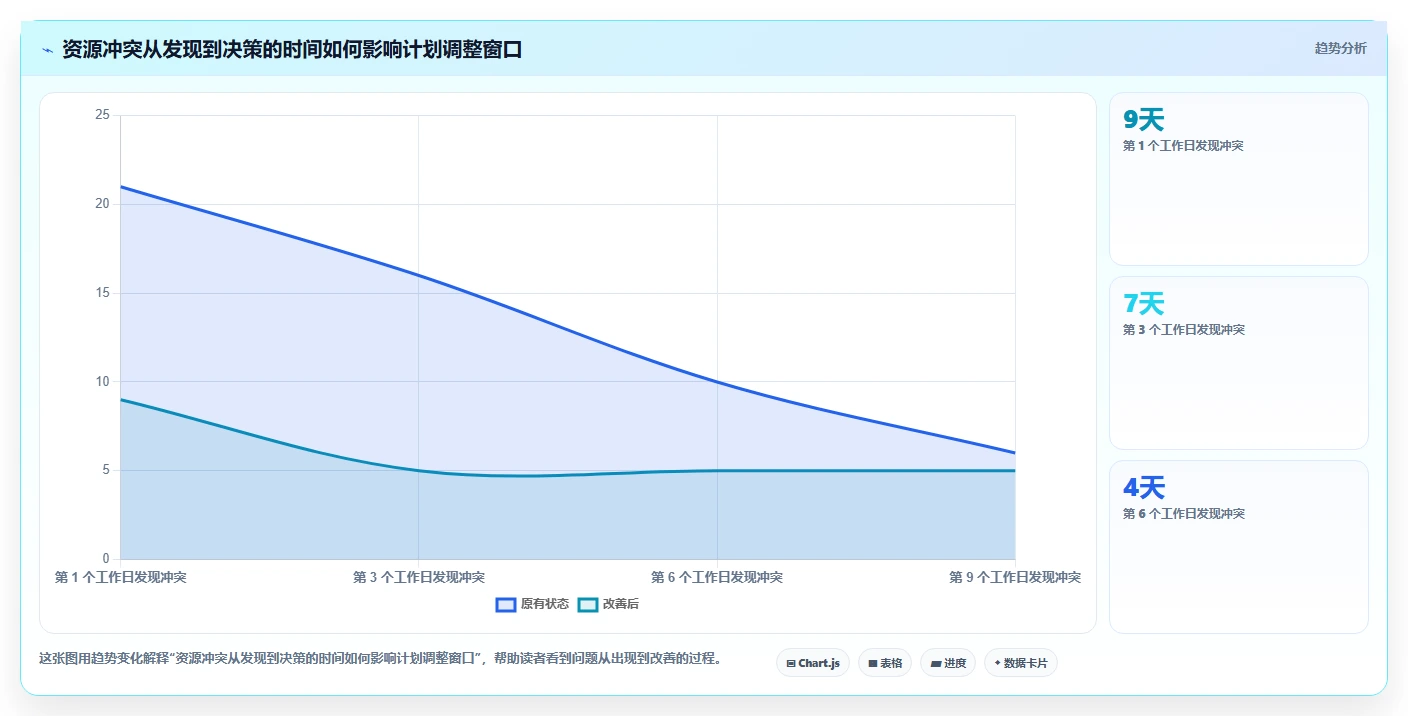Image resolution: width=1408 pixels, height=716 pixels.
Task: Toggle the 原有状态 legend swatch
Action: tap(506, 604)
